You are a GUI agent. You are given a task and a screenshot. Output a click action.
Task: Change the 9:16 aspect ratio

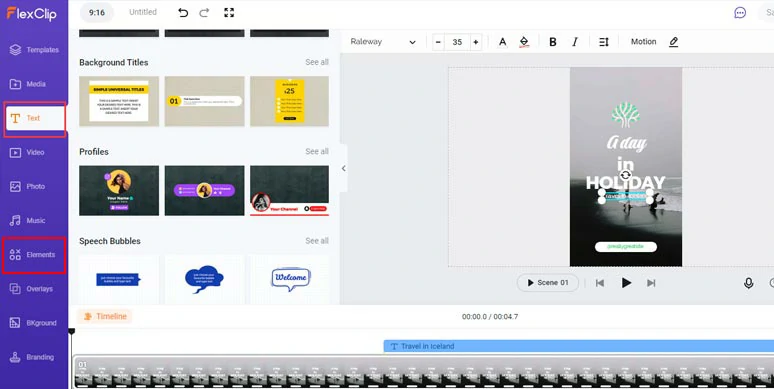97,12
